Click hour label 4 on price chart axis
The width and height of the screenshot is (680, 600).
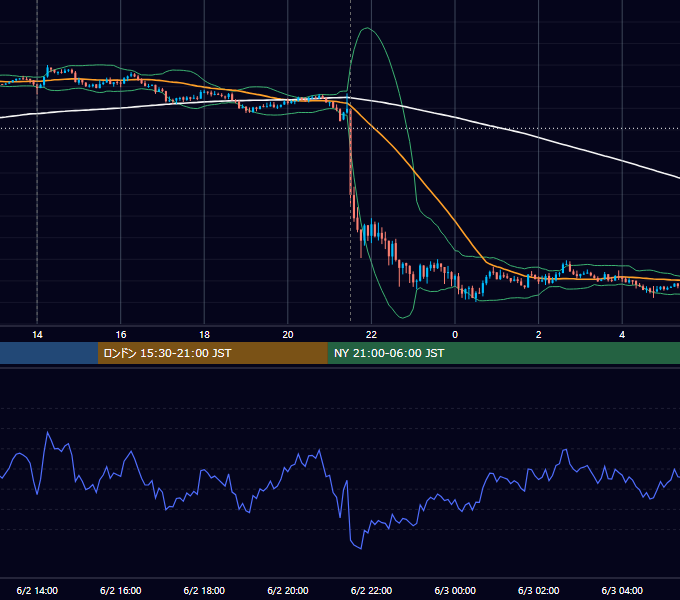(x=622, y=335)
